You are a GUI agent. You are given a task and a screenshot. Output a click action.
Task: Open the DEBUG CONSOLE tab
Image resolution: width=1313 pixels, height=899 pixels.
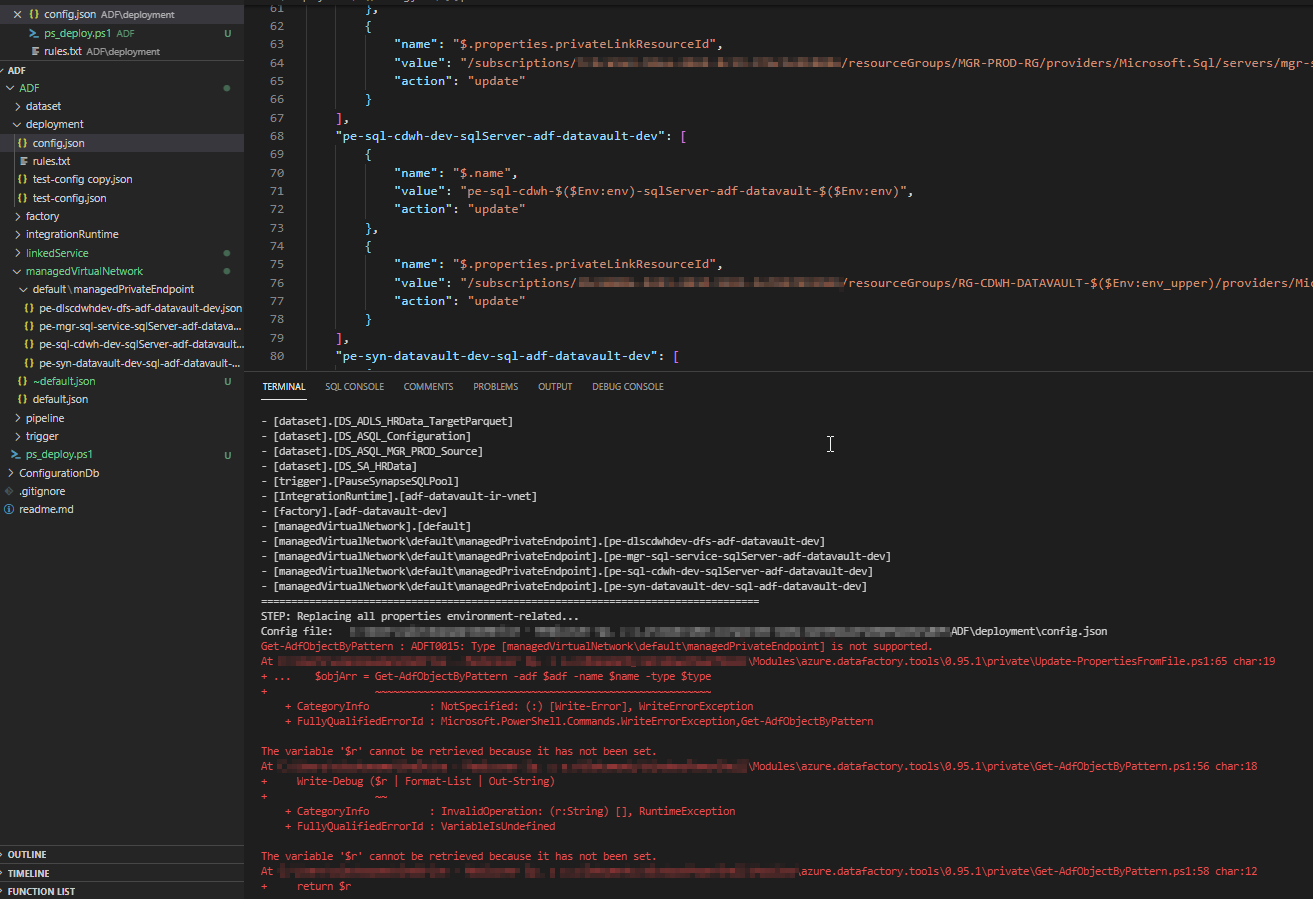627,386
